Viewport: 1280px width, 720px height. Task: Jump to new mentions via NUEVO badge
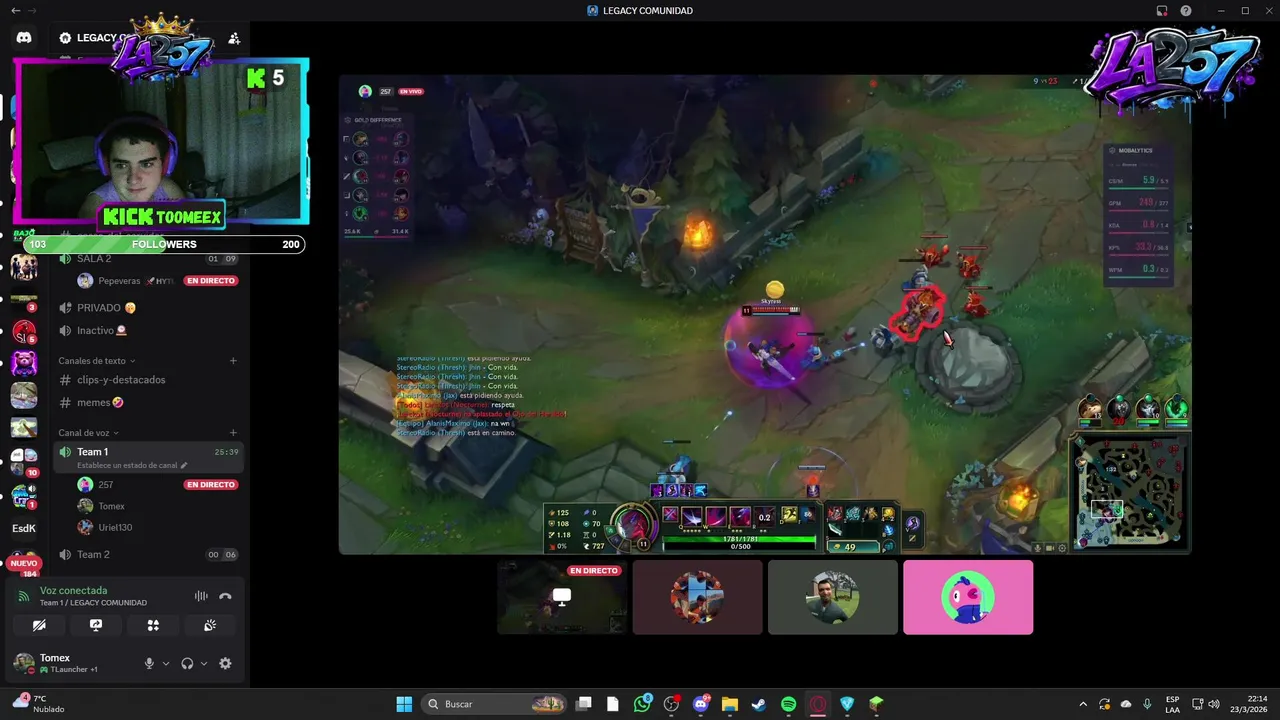23,564
